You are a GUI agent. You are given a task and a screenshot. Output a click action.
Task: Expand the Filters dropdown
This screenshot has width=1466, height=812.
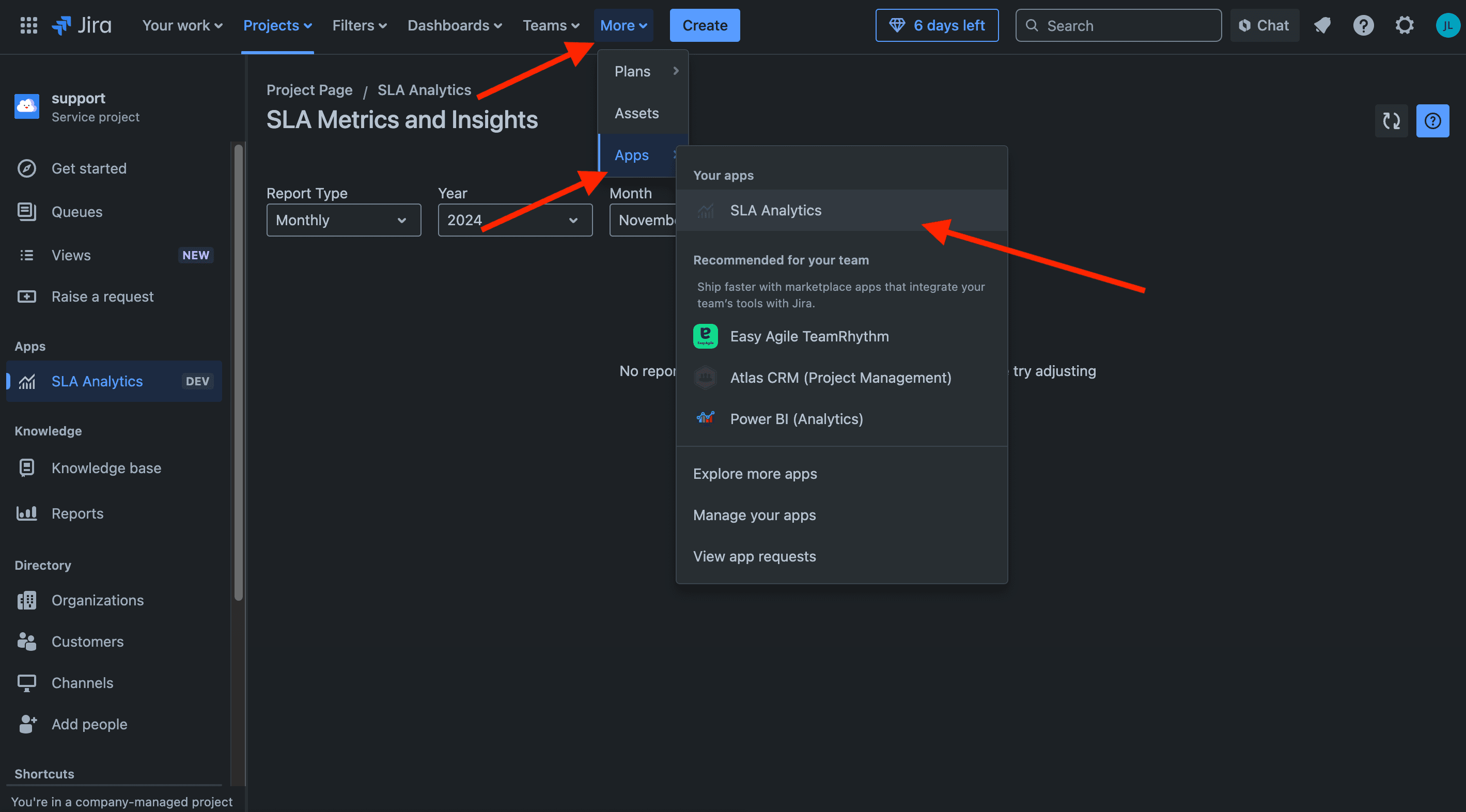[360, 25]
